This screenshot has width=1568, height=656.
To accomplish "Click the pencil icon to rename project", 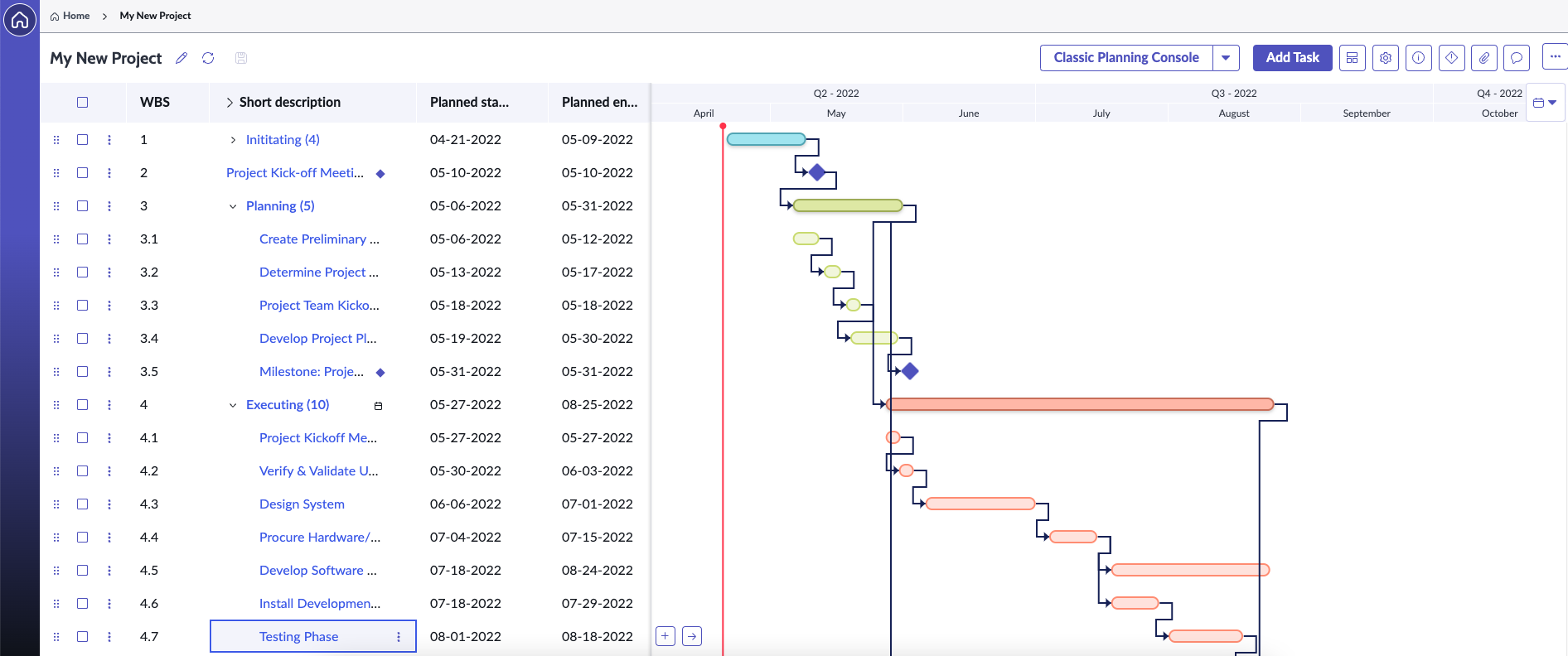I will pyautogui.click(x=181, y=58).
